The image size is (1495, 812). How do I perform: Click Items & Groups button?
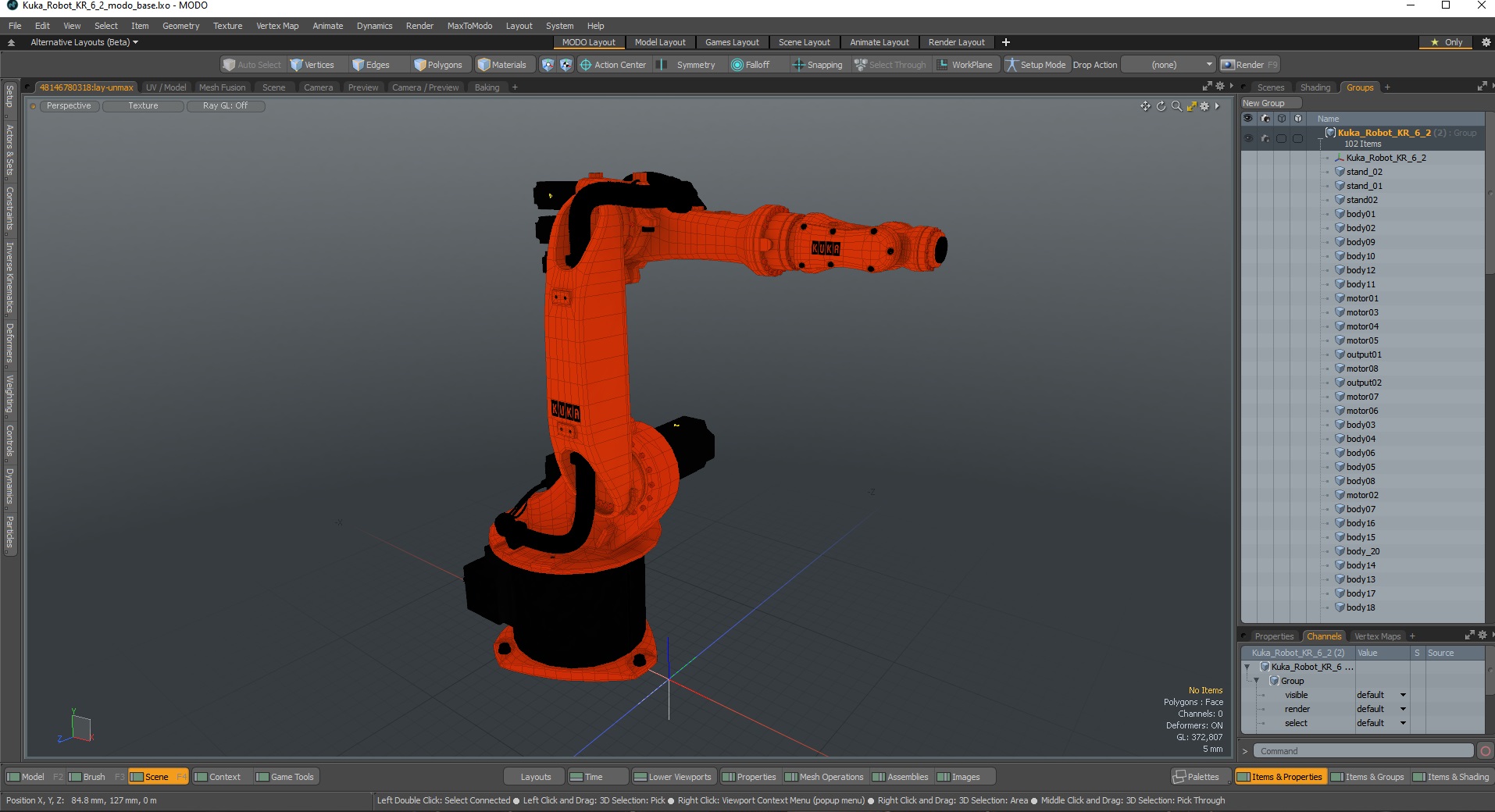[x=1368, y=777]
